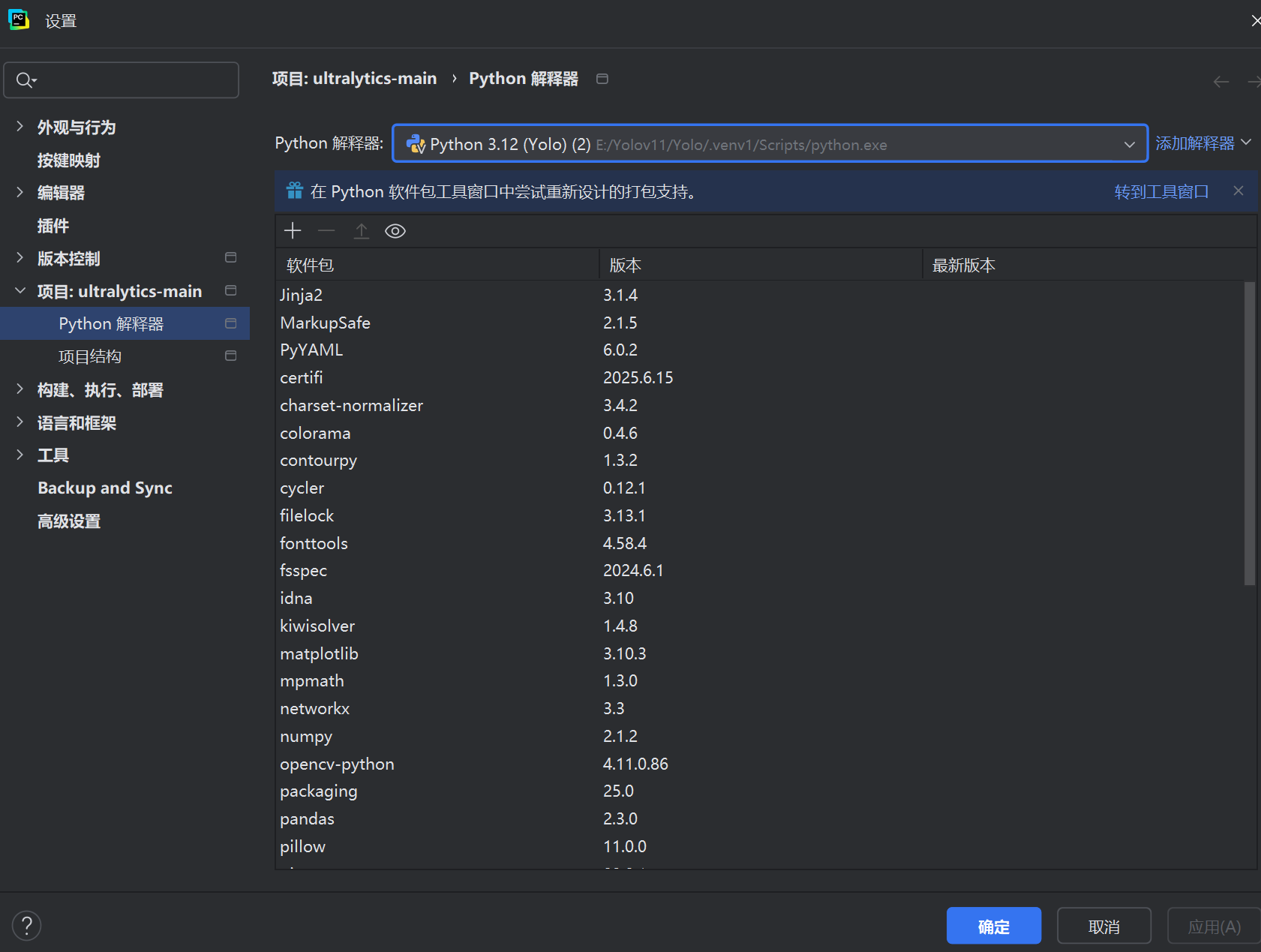Click the project icon next to 版本控制
The width and height of the screenshot is (1261, 952).
(231, 258)
